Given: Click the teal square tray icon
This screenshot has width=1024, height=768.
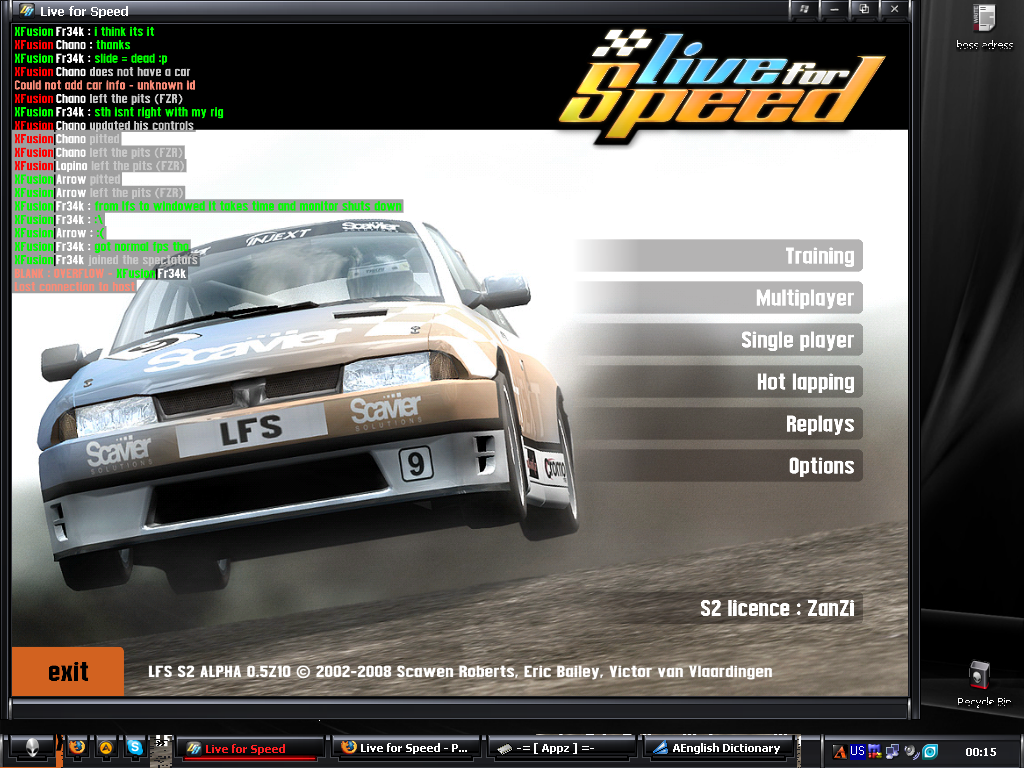Looking at the screenshot, I should coord(930,752).
